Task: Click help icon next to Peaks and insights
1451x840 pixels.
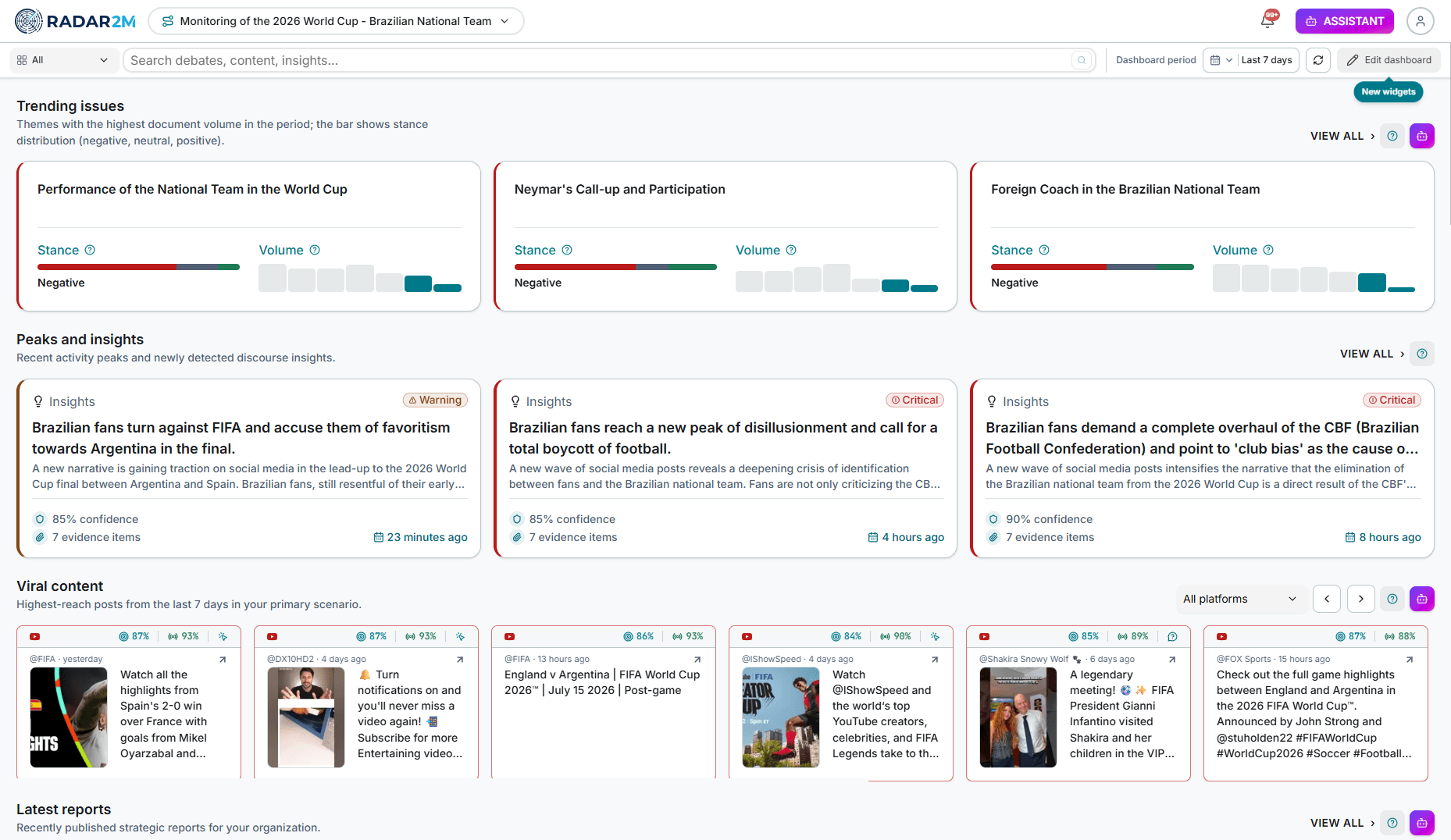Action: 1422,354
